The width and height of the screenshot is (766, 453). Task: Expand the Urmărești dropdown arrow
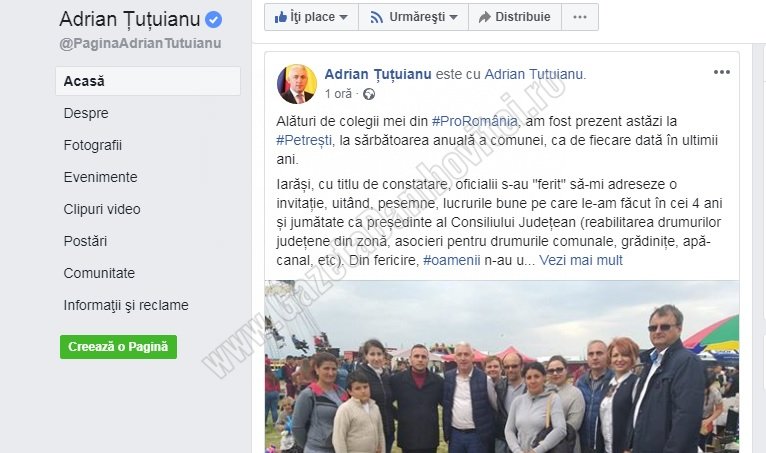[x=453, y=18]
